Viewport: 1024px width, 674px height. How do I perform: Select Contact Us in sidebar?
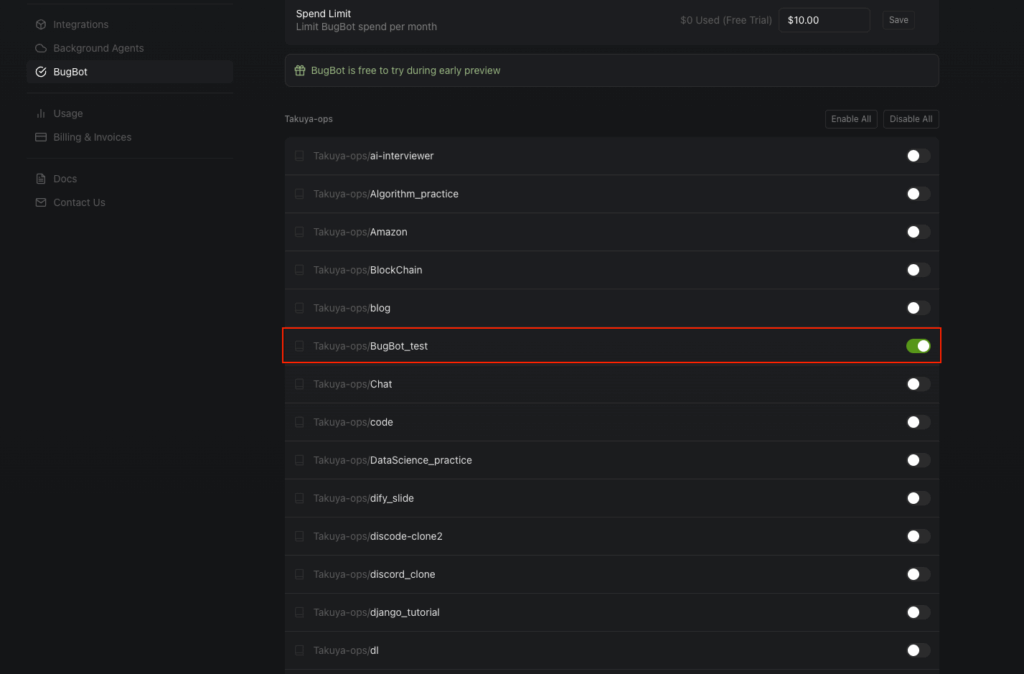pos(130,202)
